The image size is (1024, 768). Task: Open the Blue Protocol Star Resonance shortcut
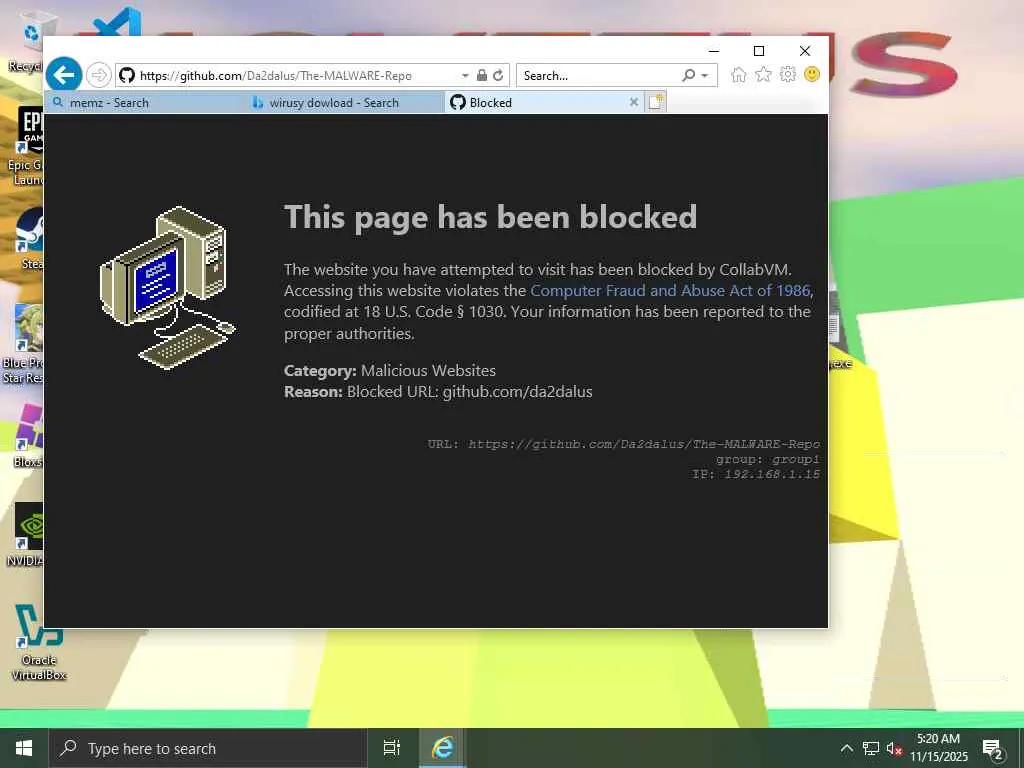pos(26,344)
